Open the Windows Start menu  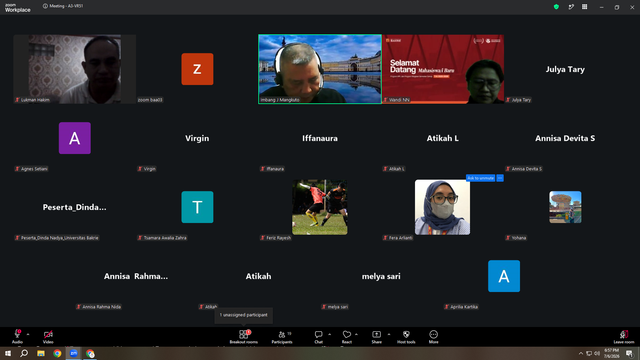coord(8,353)
